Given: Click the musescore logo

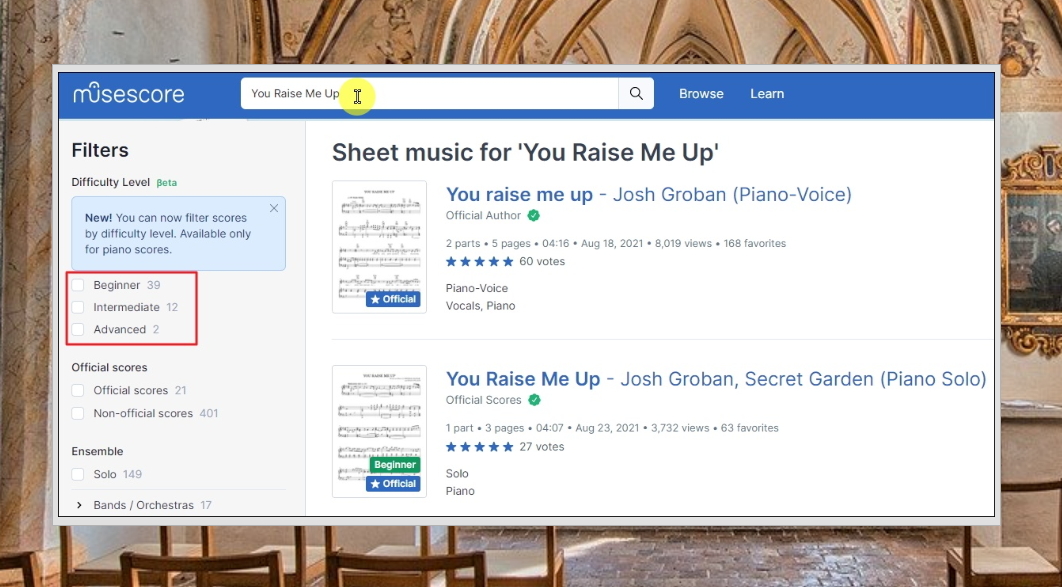Looking at the screenshot, I should click(129, 93).
